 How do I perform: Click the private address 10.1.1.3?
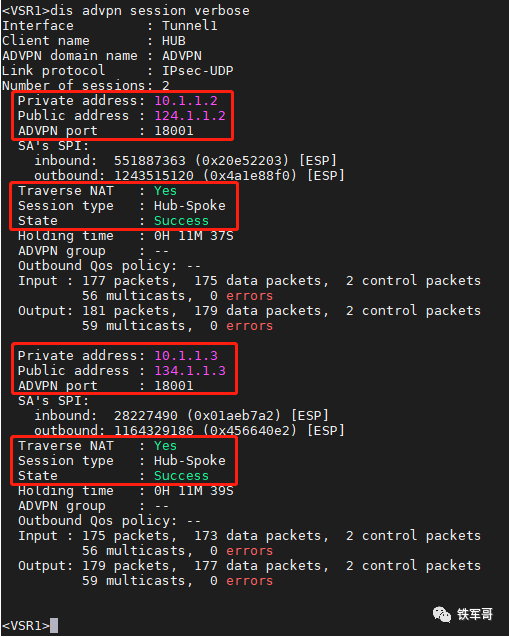point(186,356)
